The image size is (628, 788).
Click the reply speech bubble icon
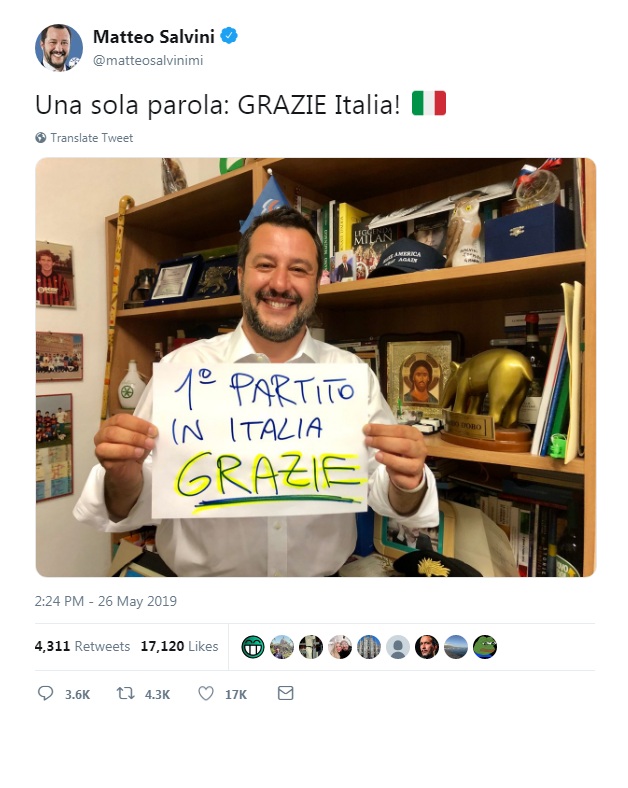click(45, 694)
